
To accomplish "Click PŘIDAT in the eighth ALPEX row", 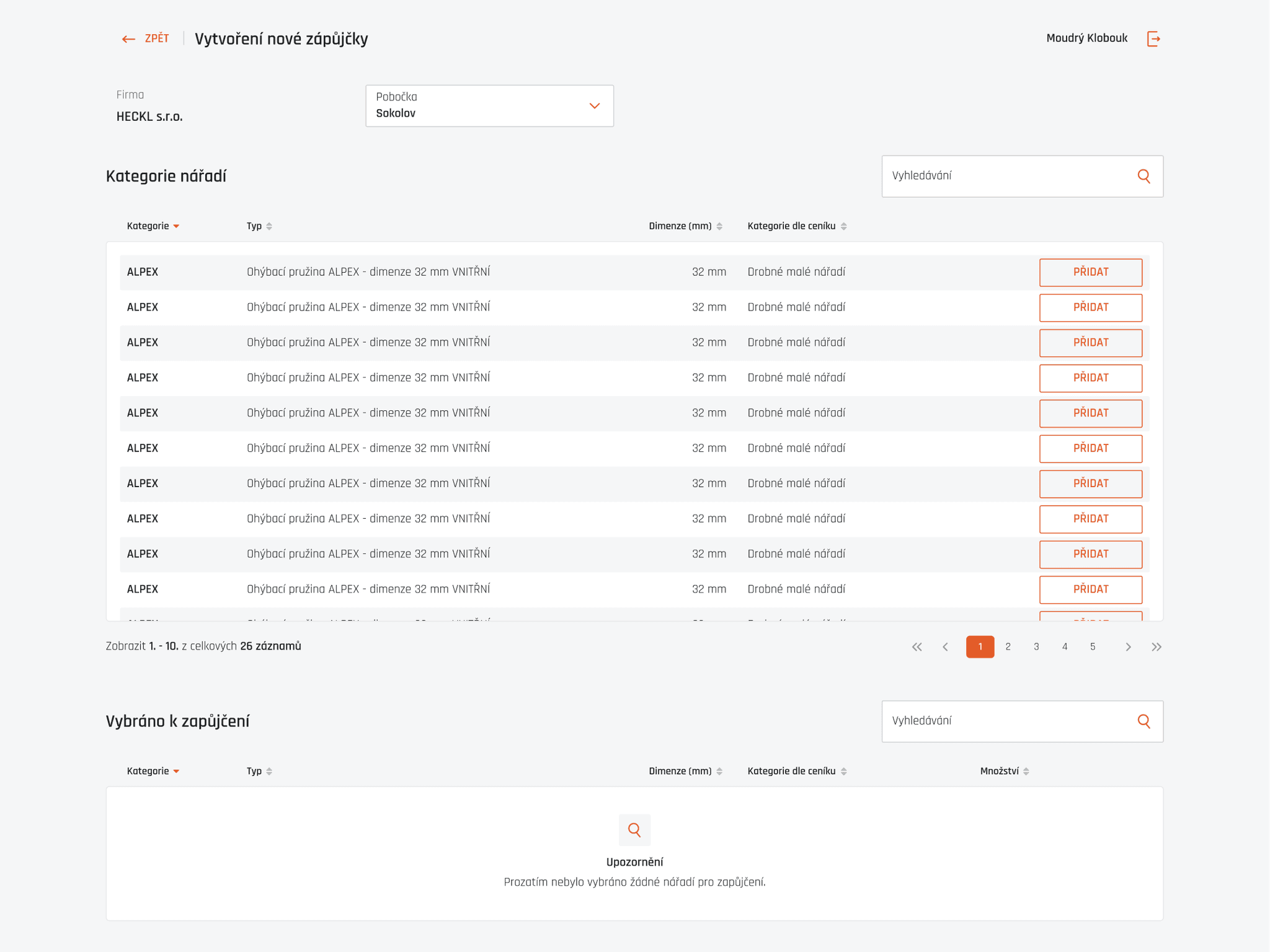I will (1091, 520).
